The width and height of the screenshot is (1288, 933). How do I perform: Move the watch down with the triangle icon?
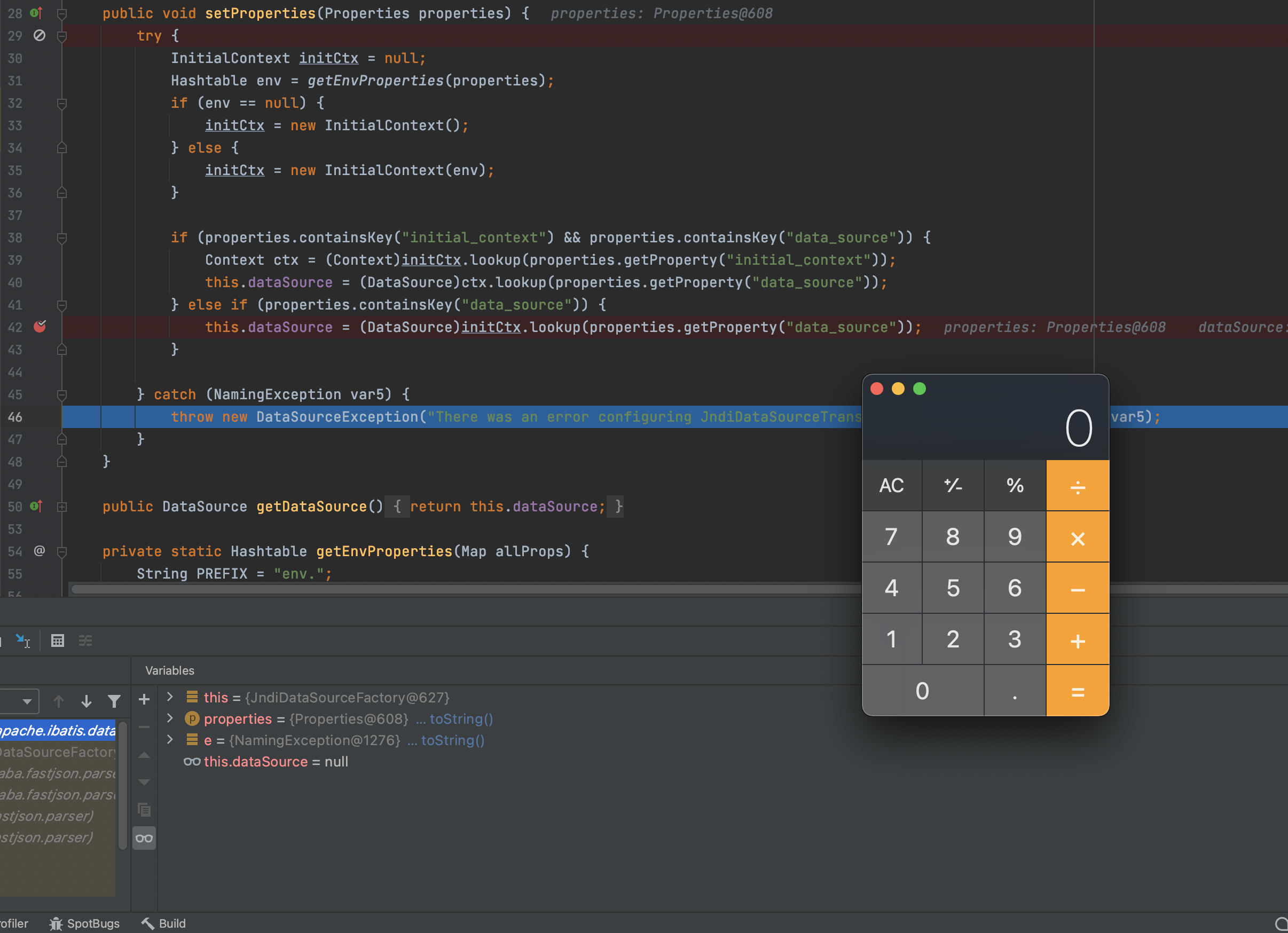pyautogui.click(x=144, y=782)
